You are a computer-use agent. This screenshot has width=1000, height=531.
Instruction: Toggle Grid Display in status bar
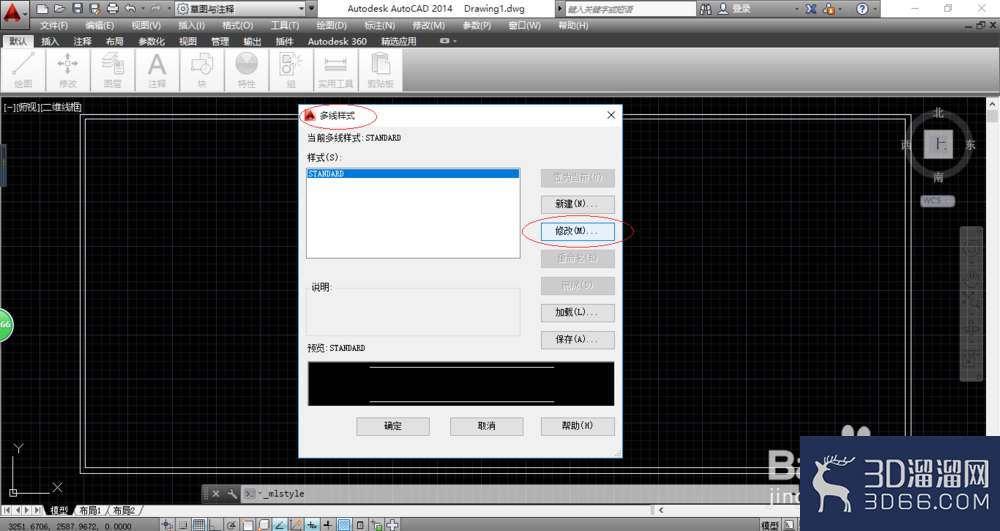coord(200,525)
